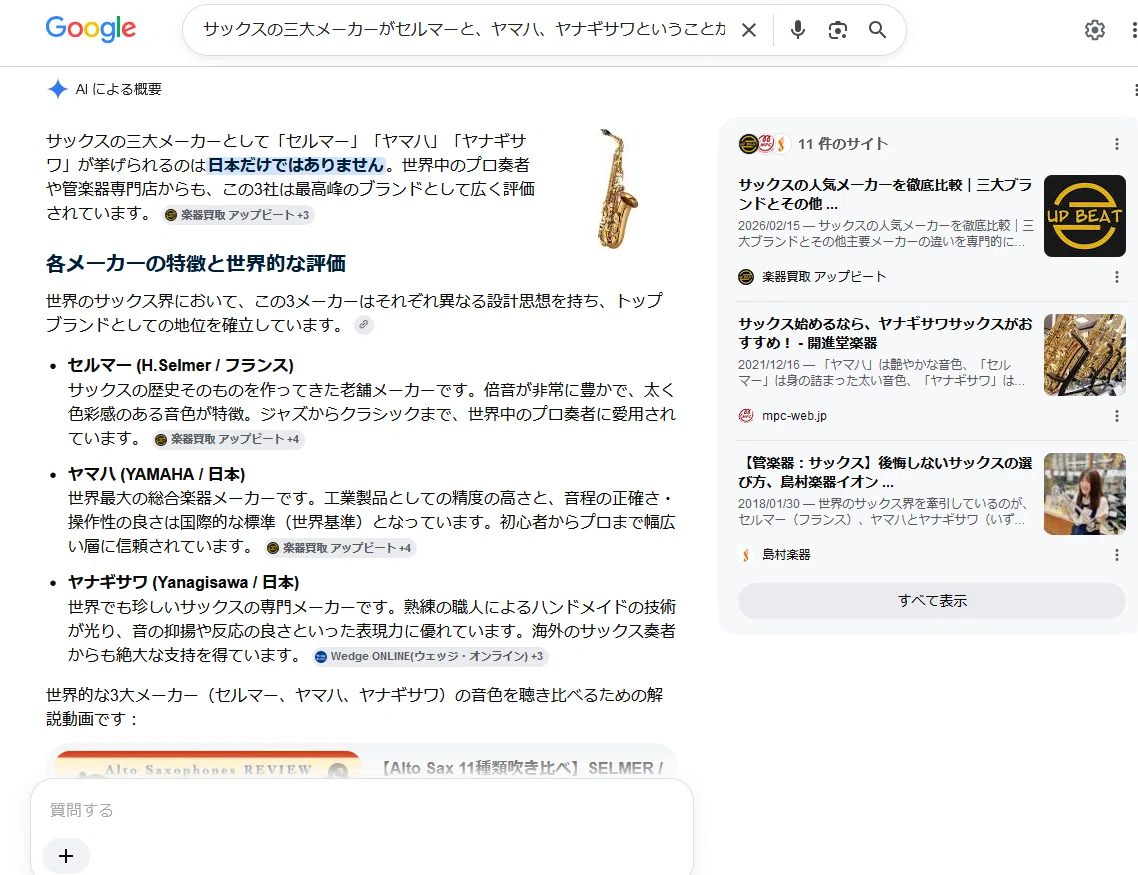Open サックスの人気メーカーを徹底比較 article link
The height and width of the screenshot is (875, 1138).
pyautogui.click(x=885, y=194)
